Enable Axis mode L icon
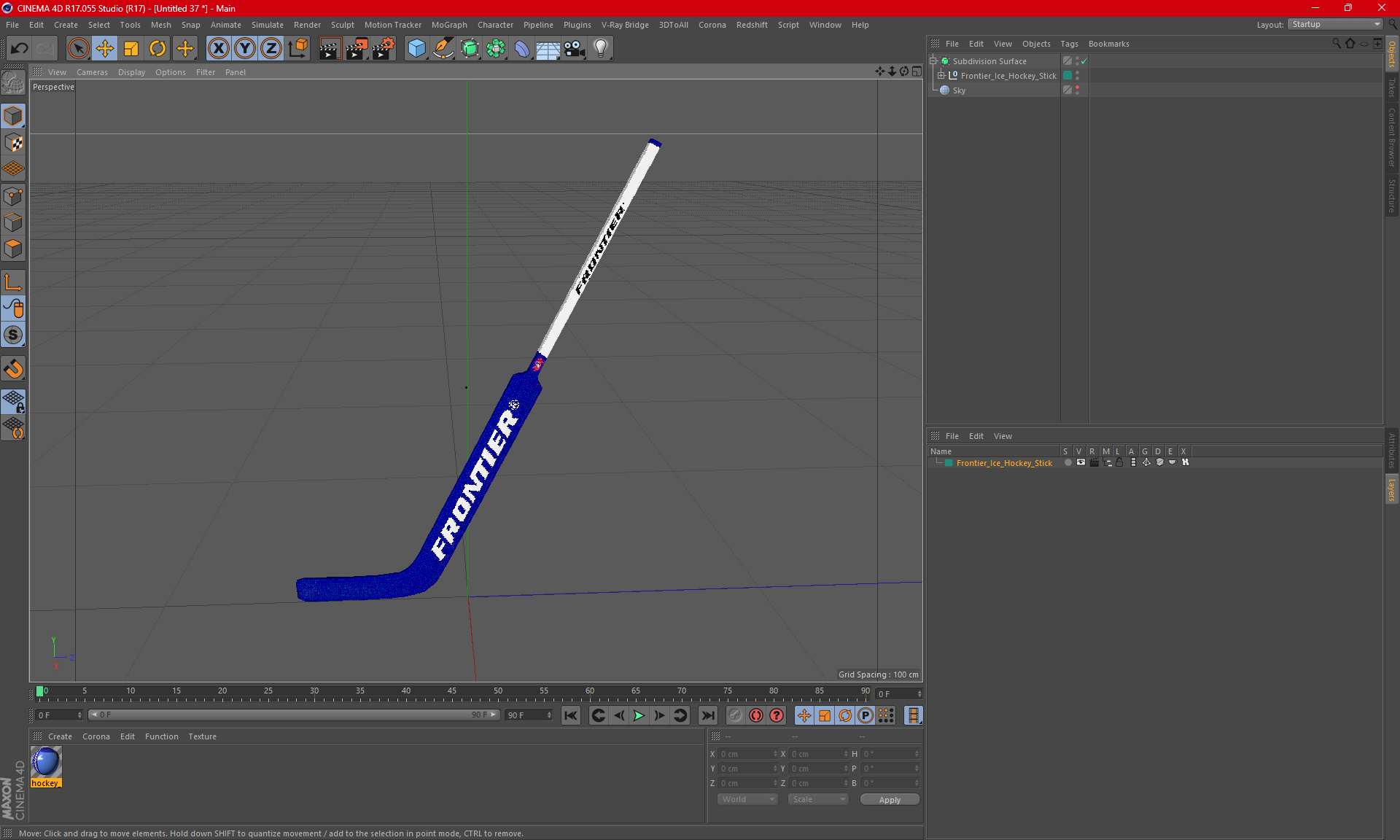This screenshot has height=840, width=1400. (x=13, y=282)
